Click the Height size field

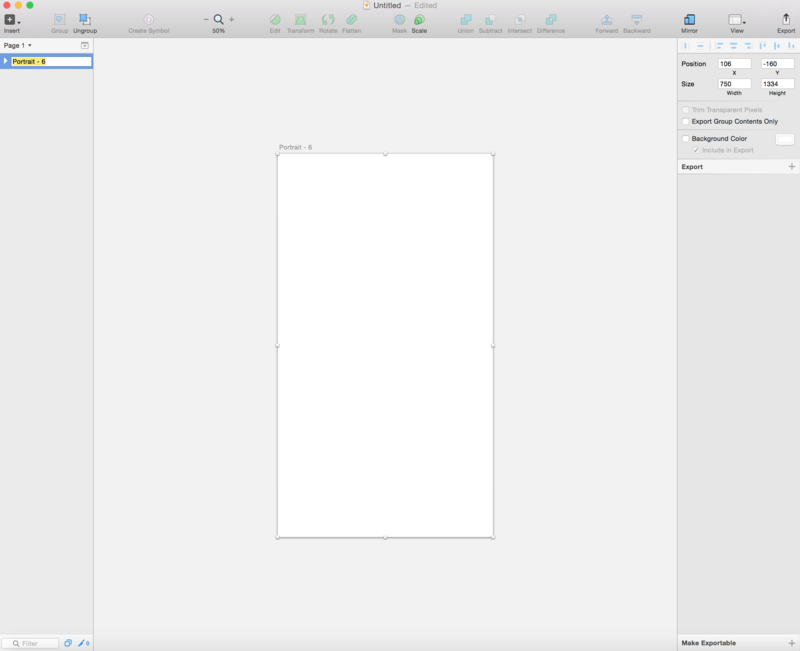pos(777,84)
